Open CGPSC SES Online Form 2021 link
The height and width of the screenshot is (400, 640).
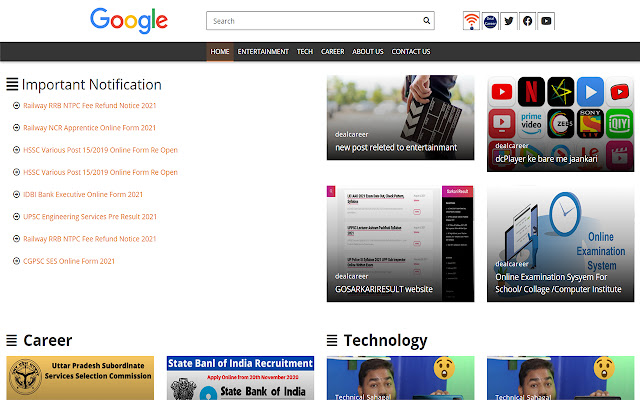(x=69, y=261)
